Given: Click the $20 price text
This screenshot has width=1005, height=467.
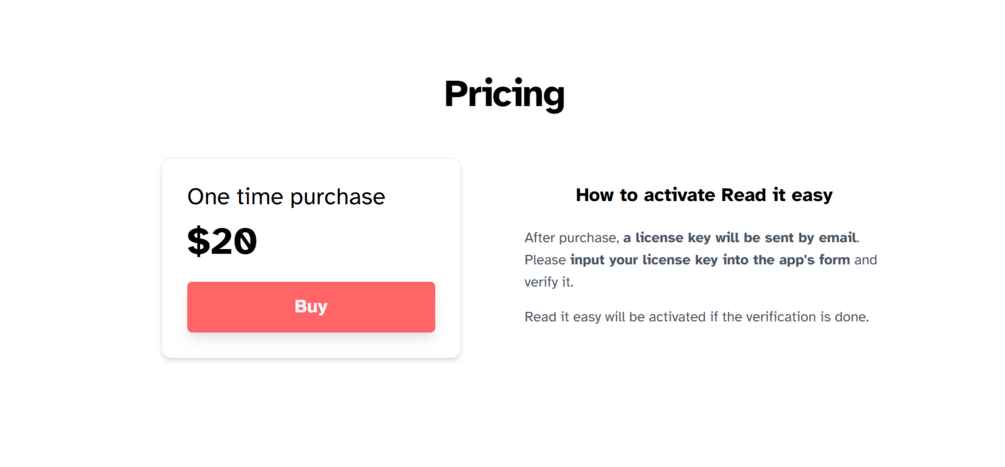Looking at the screenshot, I should coord(222,242).
